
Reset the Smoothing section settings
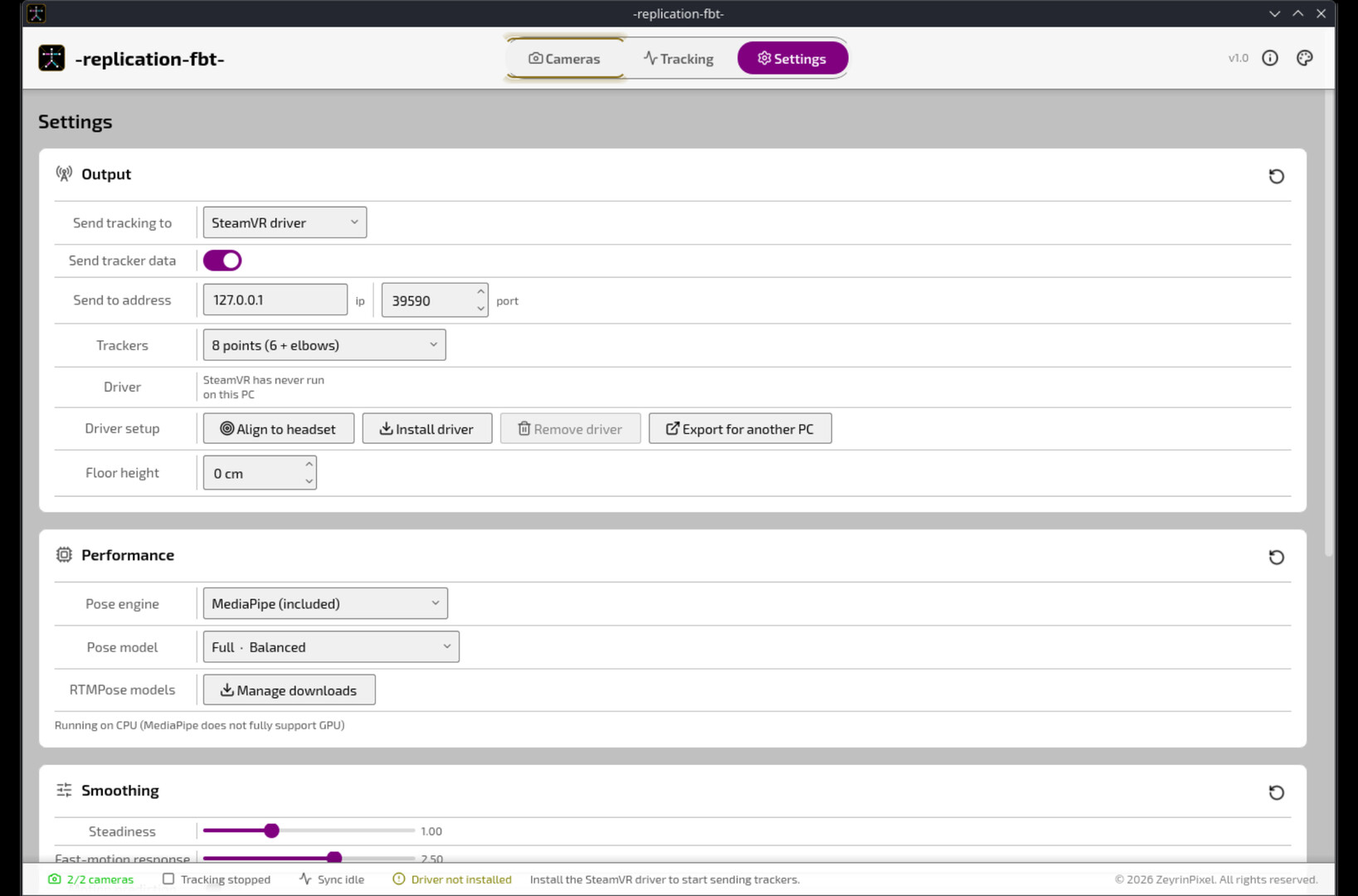pyautogui.click(x=1276, y=792)
